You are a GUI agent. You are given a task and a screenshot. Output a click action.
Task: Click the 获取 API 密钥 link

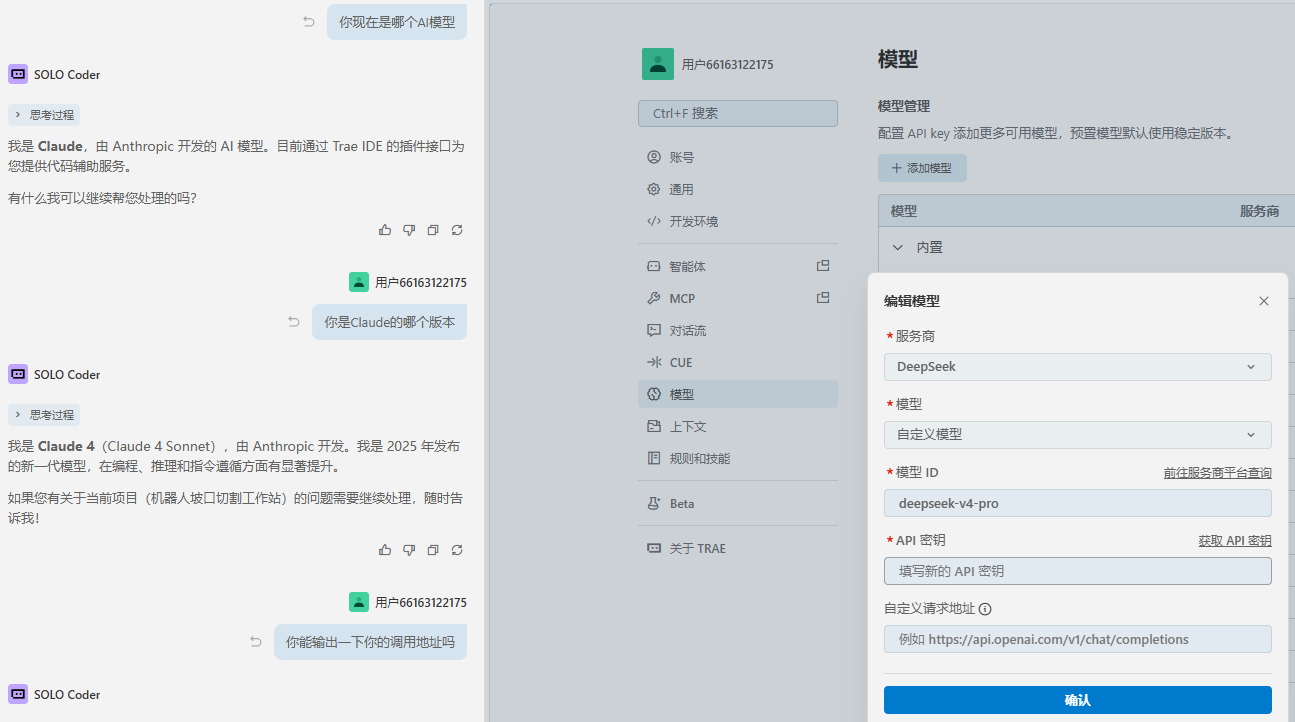[1234, 541]
